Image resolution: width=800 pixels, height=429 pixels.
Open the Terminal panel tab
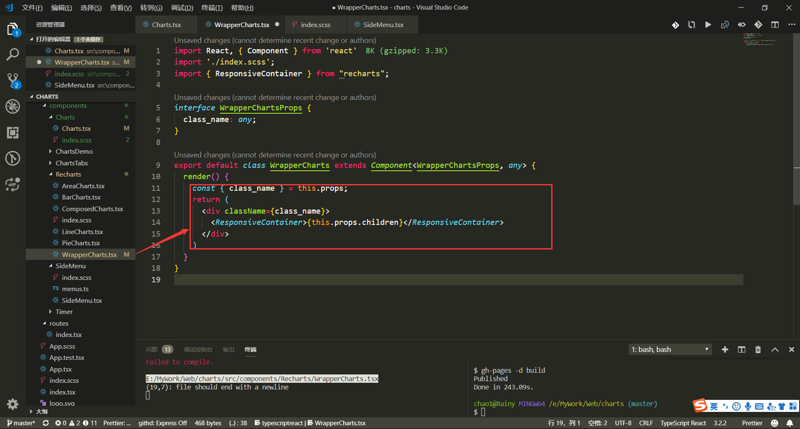click(250, 349)
